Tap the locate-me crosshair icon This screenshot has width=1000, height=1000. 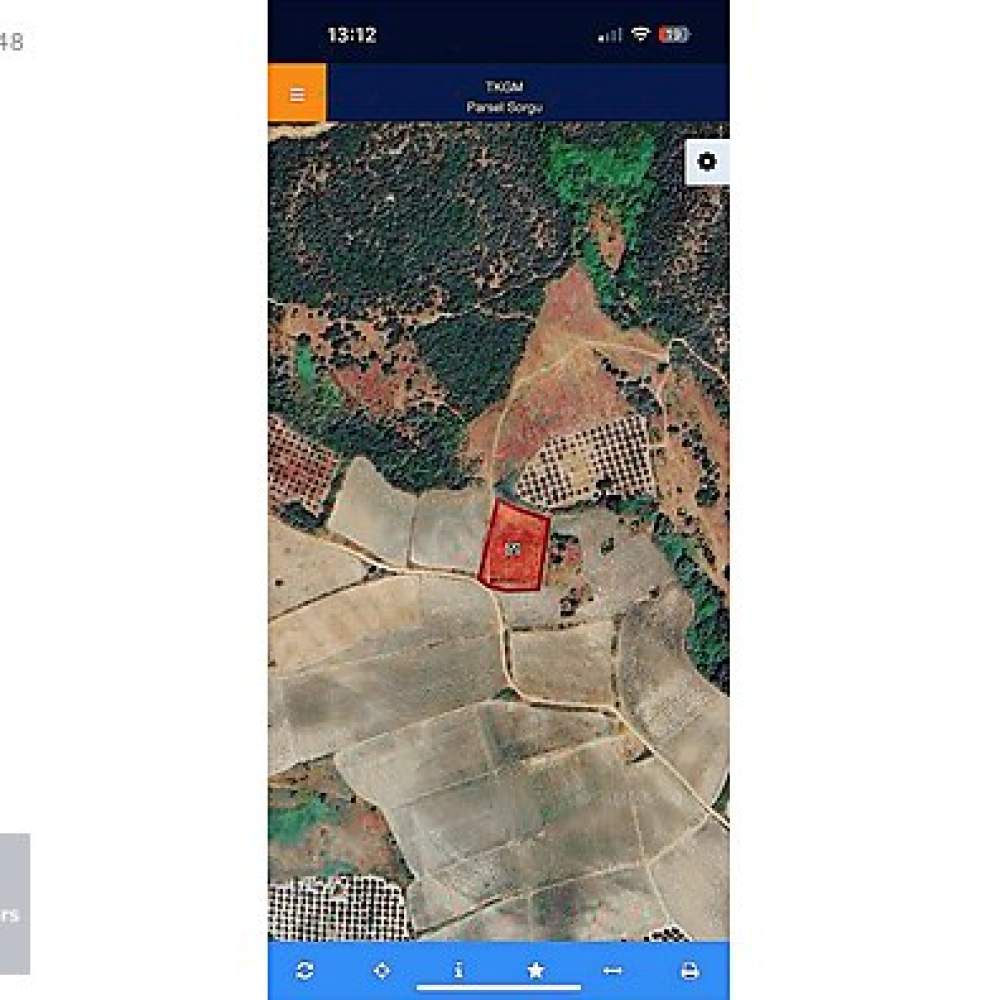(381, 970)
